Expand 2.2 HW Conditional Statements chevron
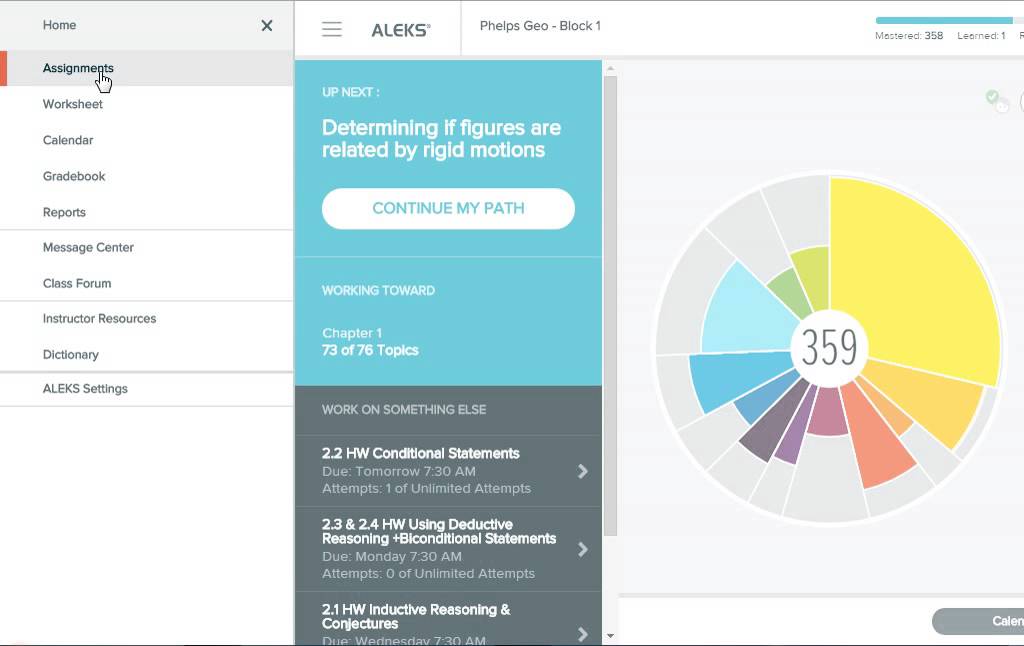 coord(583,471)
